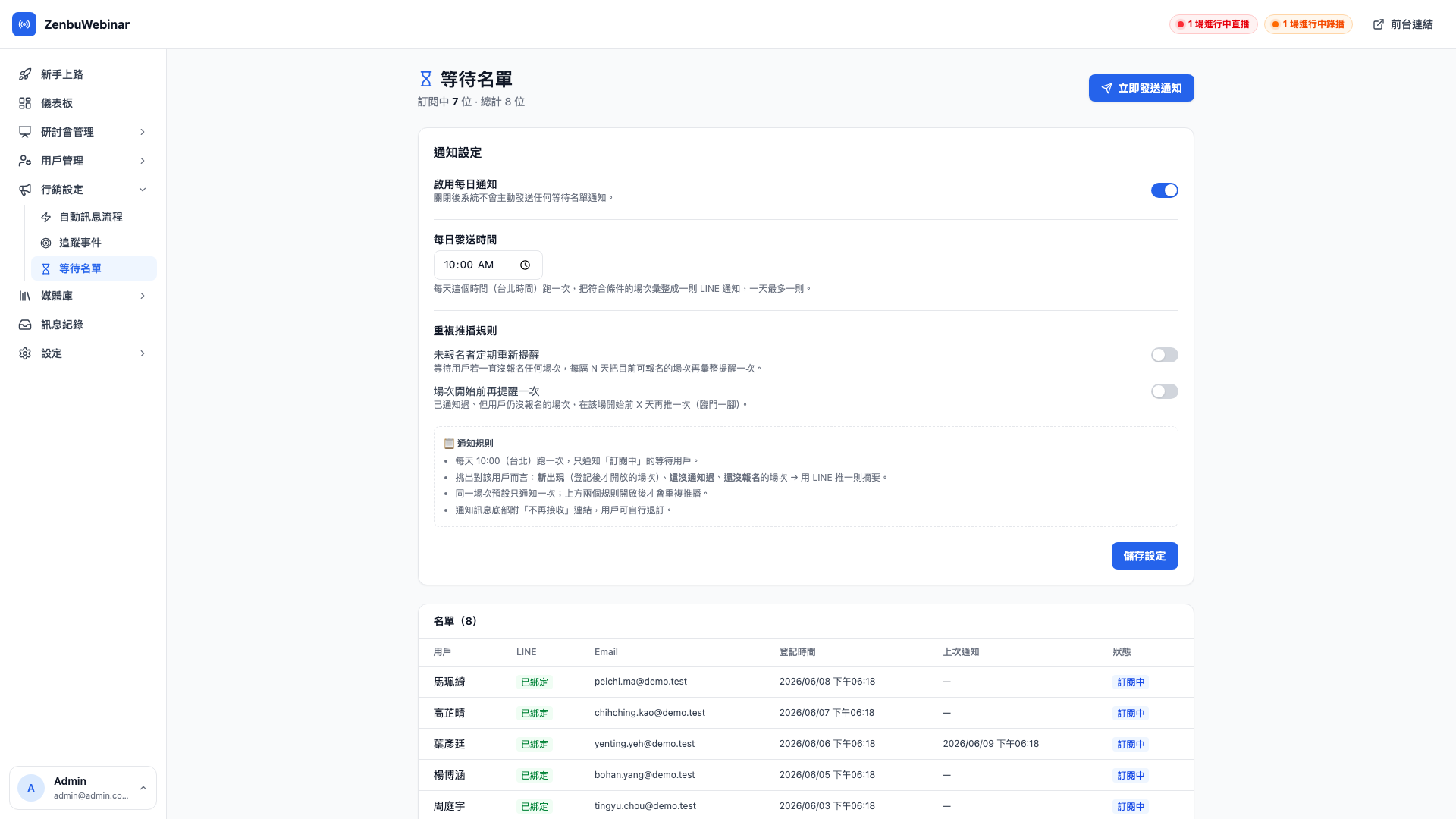Click the ZenbuWebinar logo icon
Viewport: 1456px width, 819px height.
point(24,24)
